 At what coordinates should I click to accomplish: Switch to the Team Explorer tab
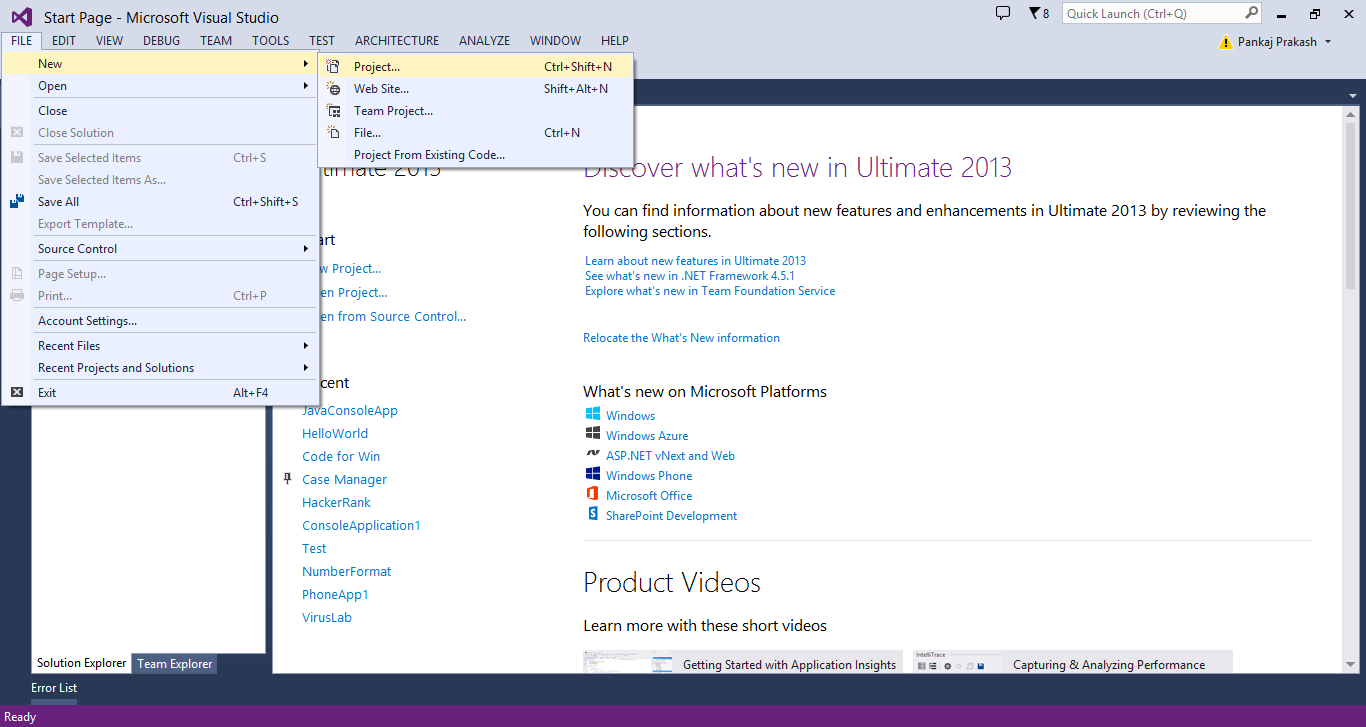pyautogui.click(x=174, y=663)
